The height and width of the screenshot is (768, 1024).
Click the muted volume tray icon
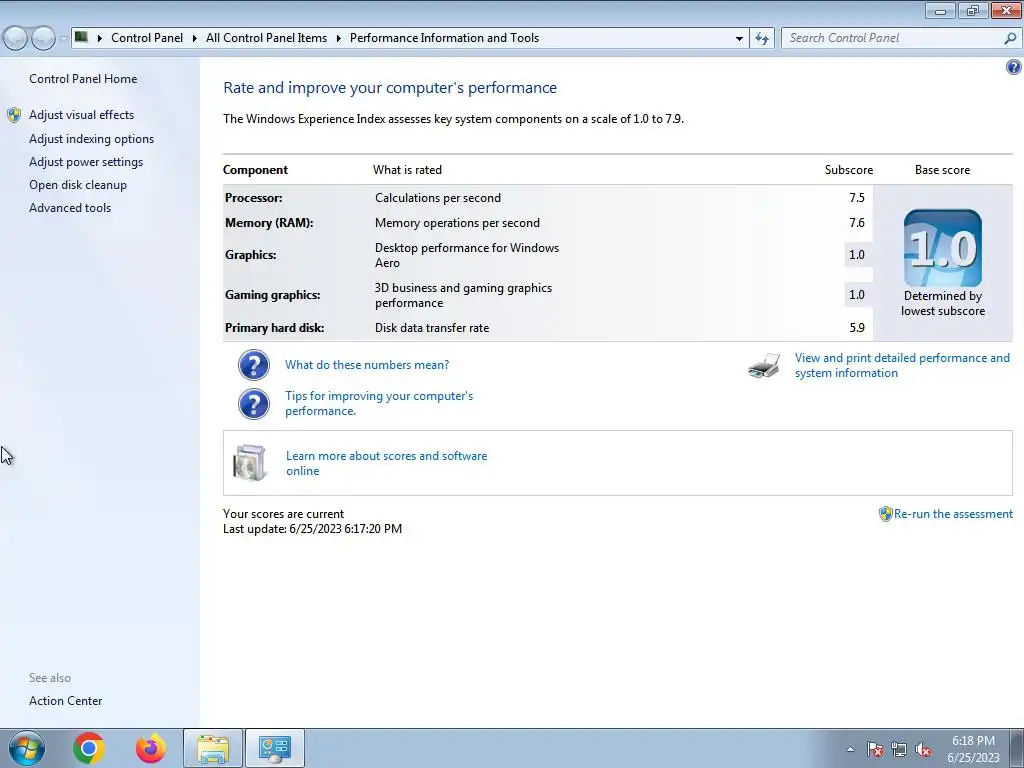click(923, 749)
